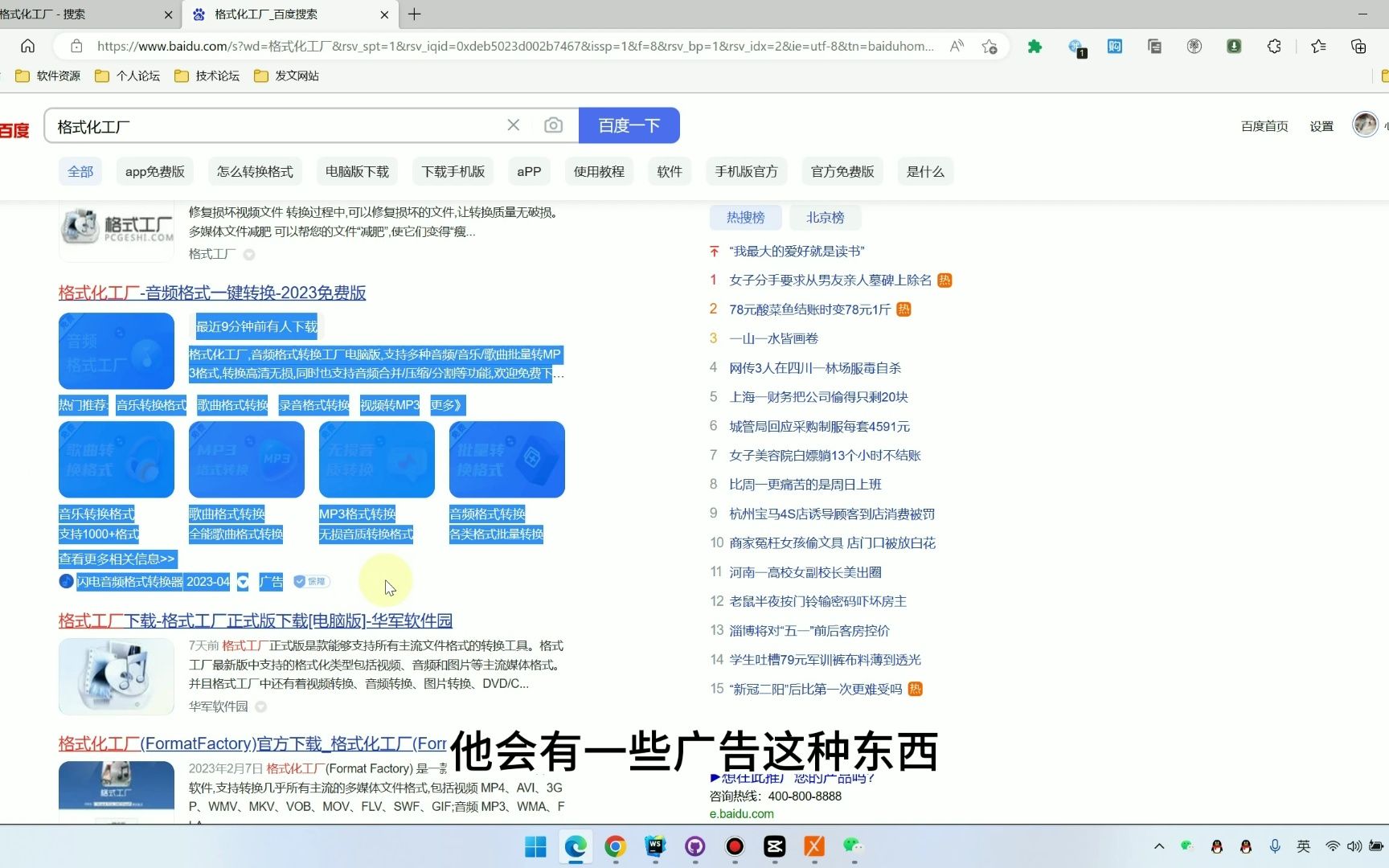Screen dimensions: 1389x868
Task: Open the browser extensions puzzle-outline icon
Action: tap(1274, 47)
